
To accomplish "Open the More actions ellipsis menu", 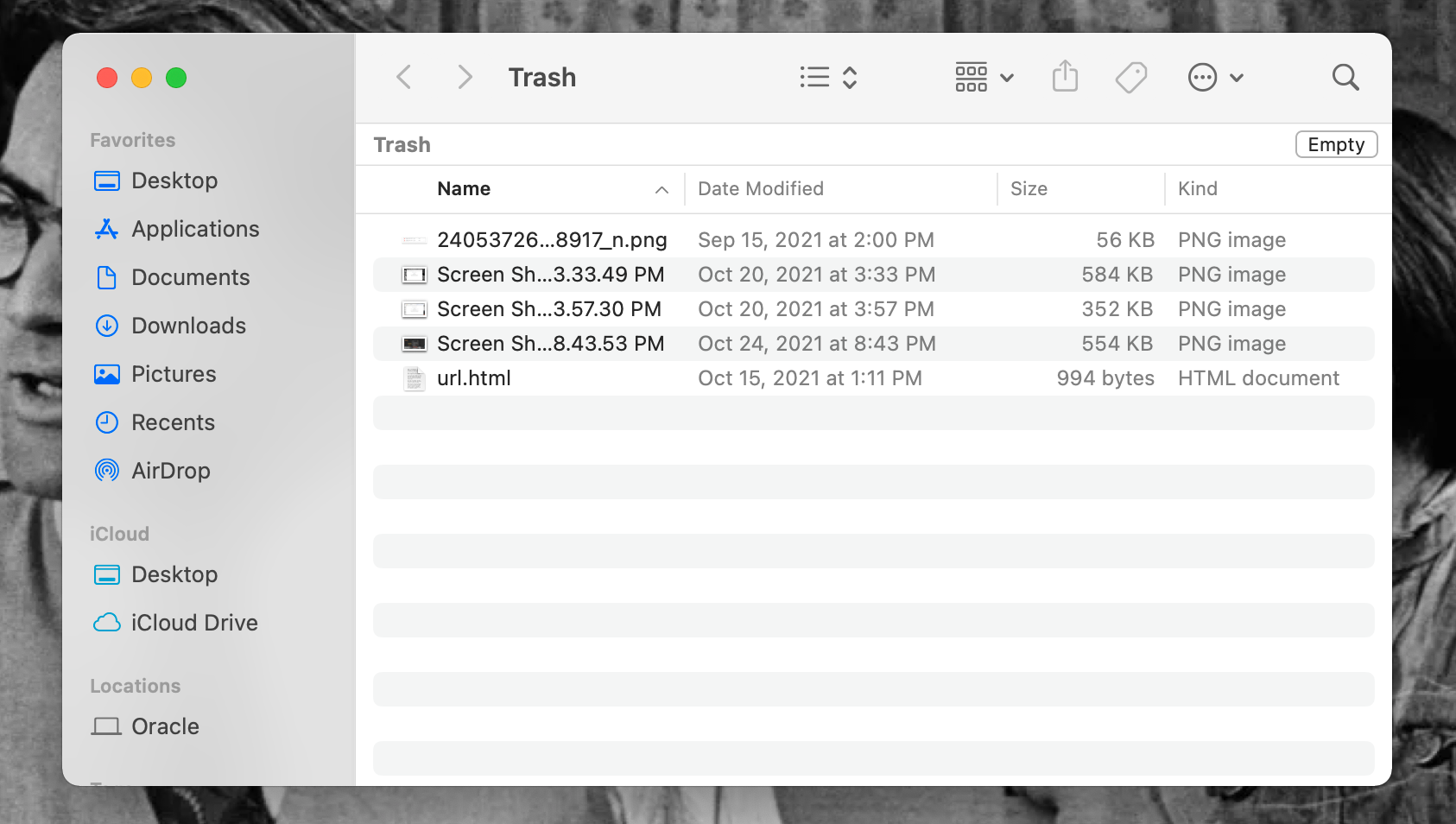I will (1215, 78).
